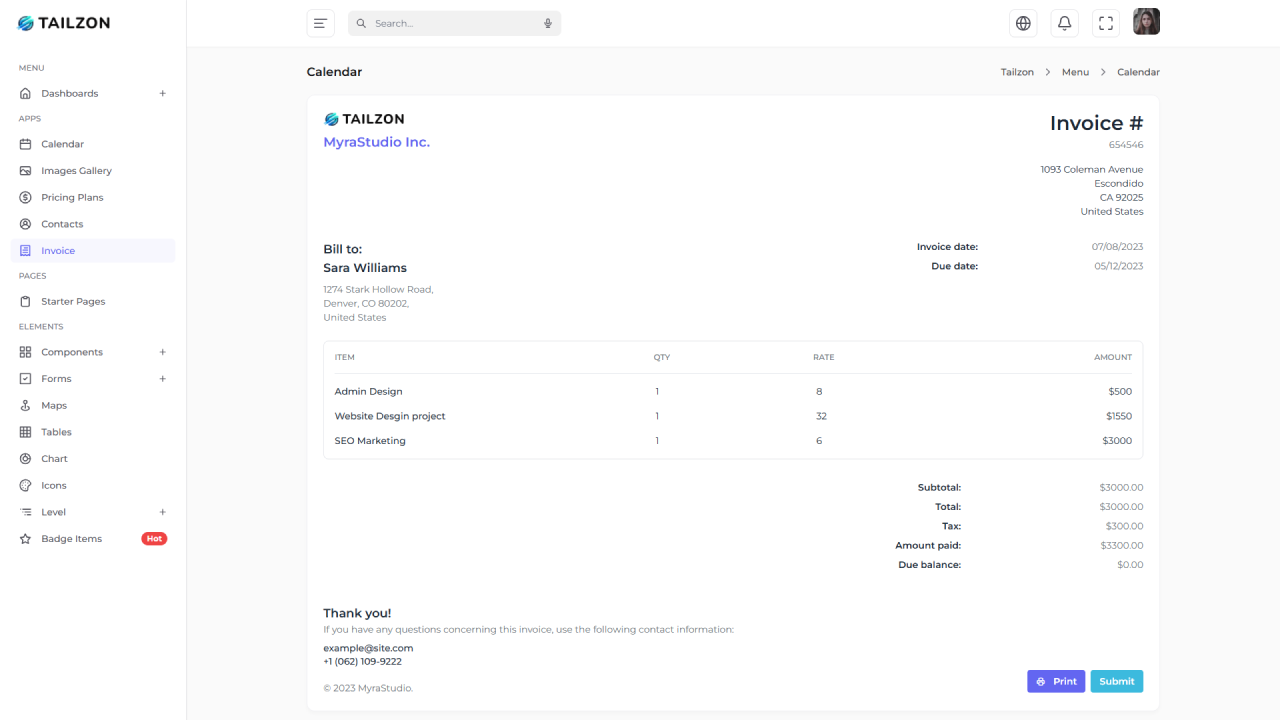Image resolution: width=1280 pixels, height=720 pixels.
Task: Print the invoice
Action: coord(1055,681)
